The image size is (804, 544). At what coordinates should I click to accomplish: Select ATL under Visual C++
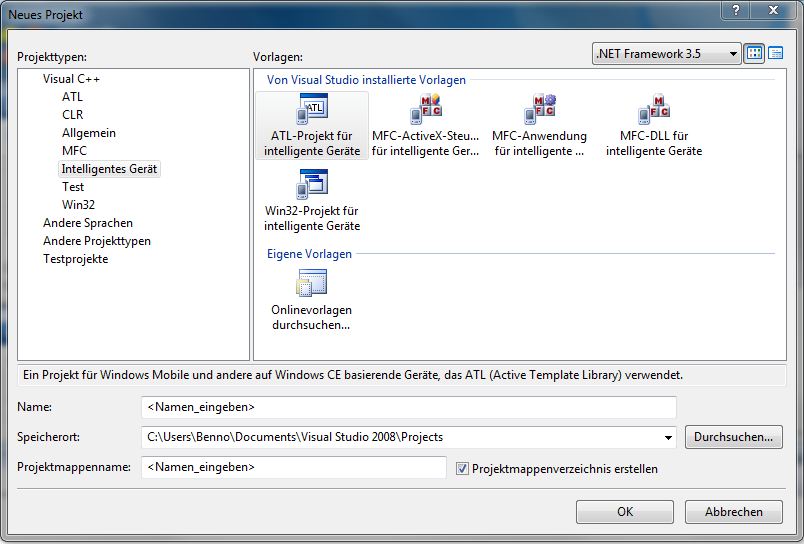pyautogui.click(x=72, y=97)
